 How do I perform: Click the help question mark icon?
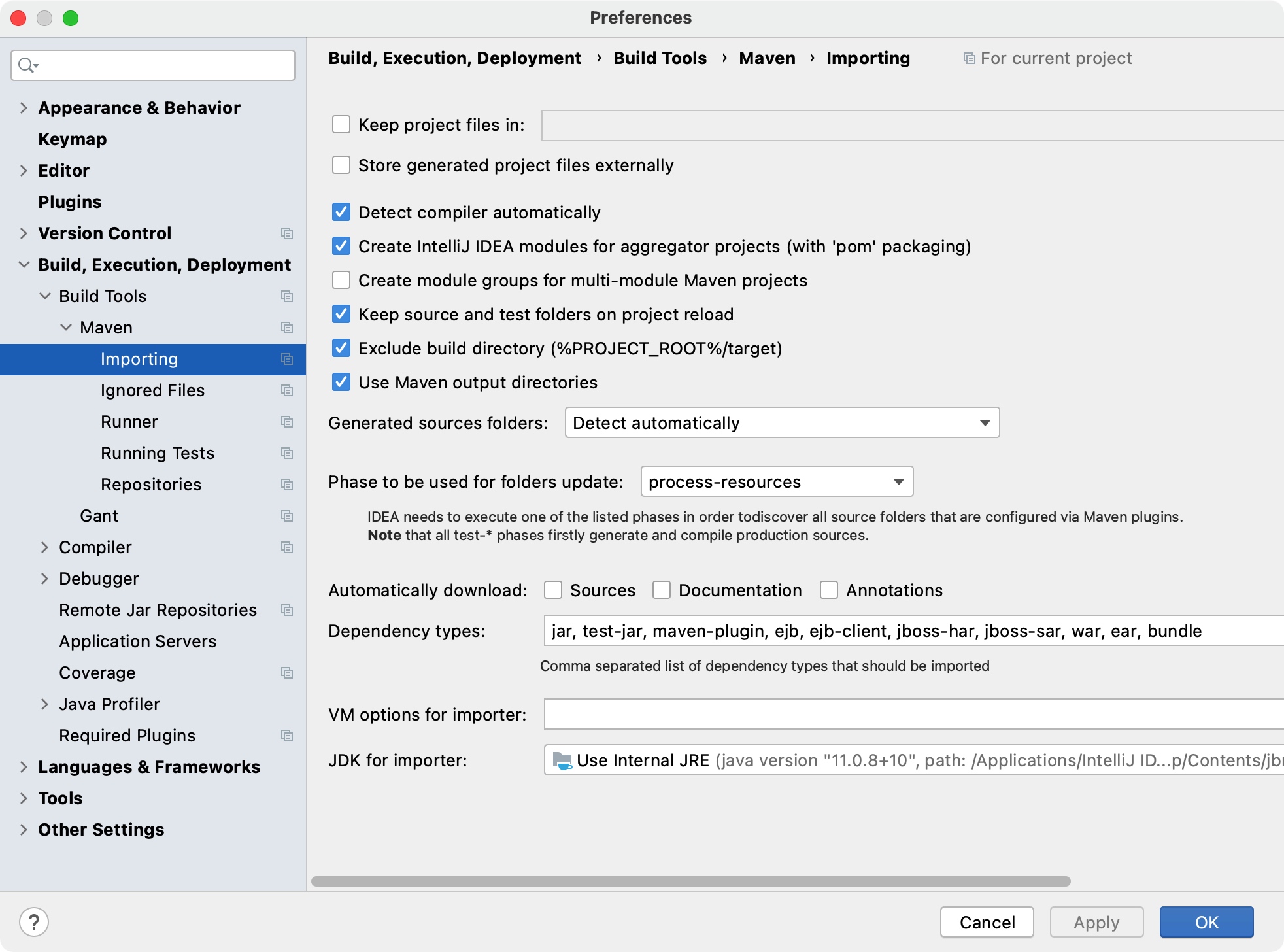[34, 922]
